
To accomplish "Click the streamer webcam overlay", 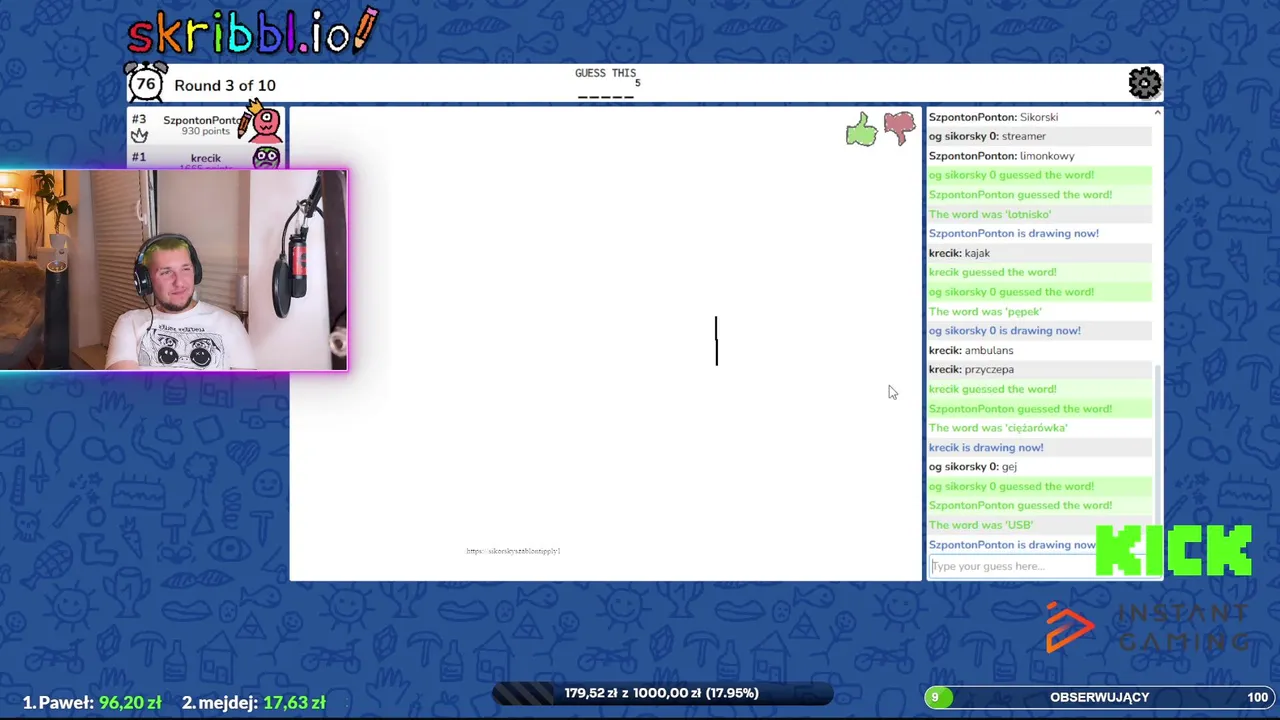I will coord(174,270).
